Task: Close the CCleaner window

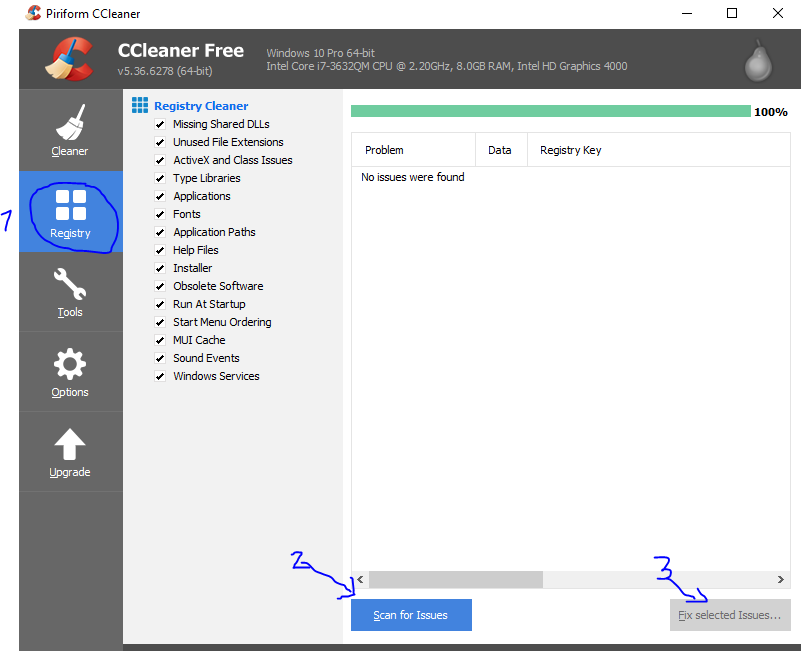Action: [x=778, y=13]
